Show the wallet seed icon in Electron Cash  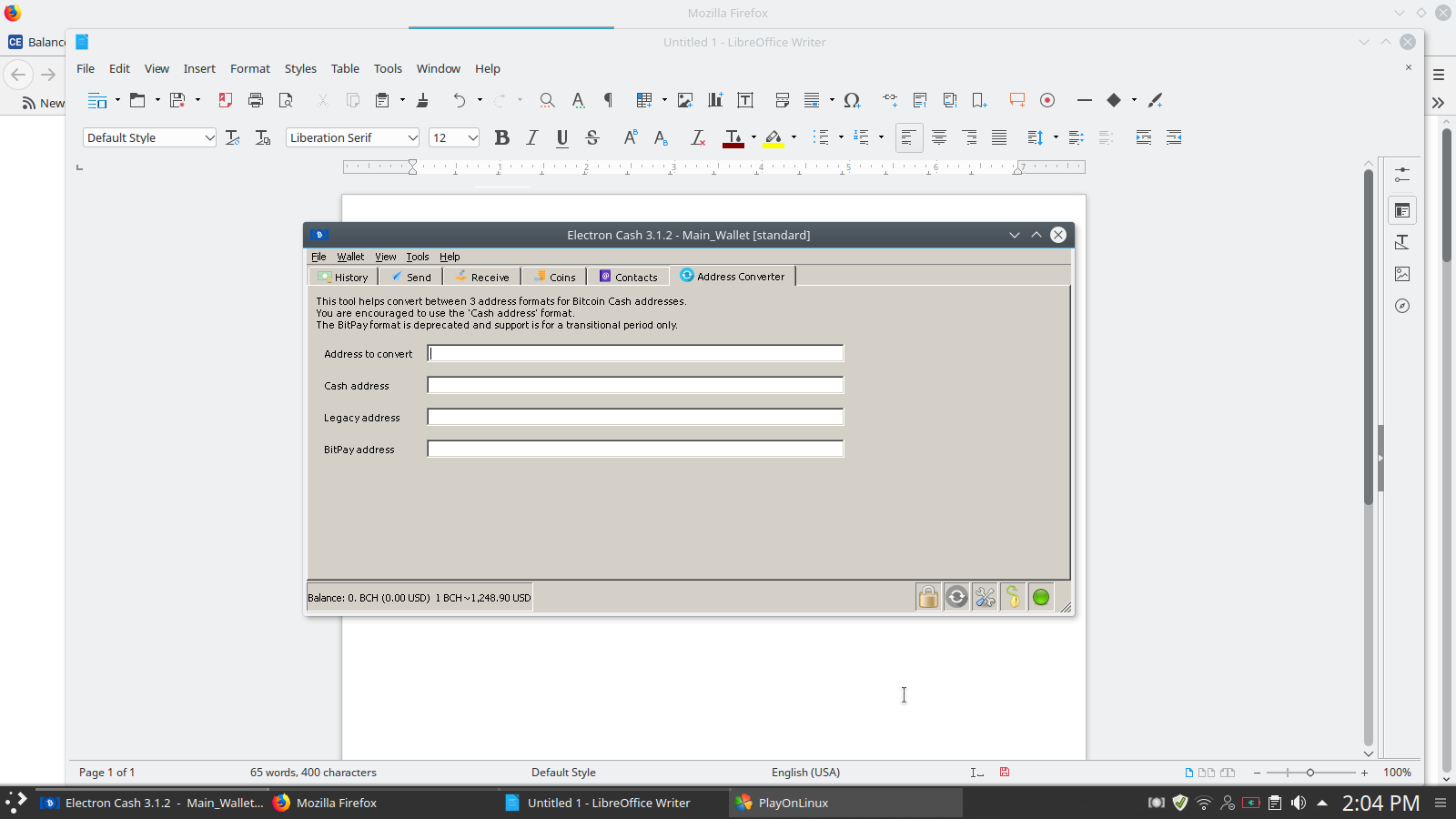(x=1013, y=597)
